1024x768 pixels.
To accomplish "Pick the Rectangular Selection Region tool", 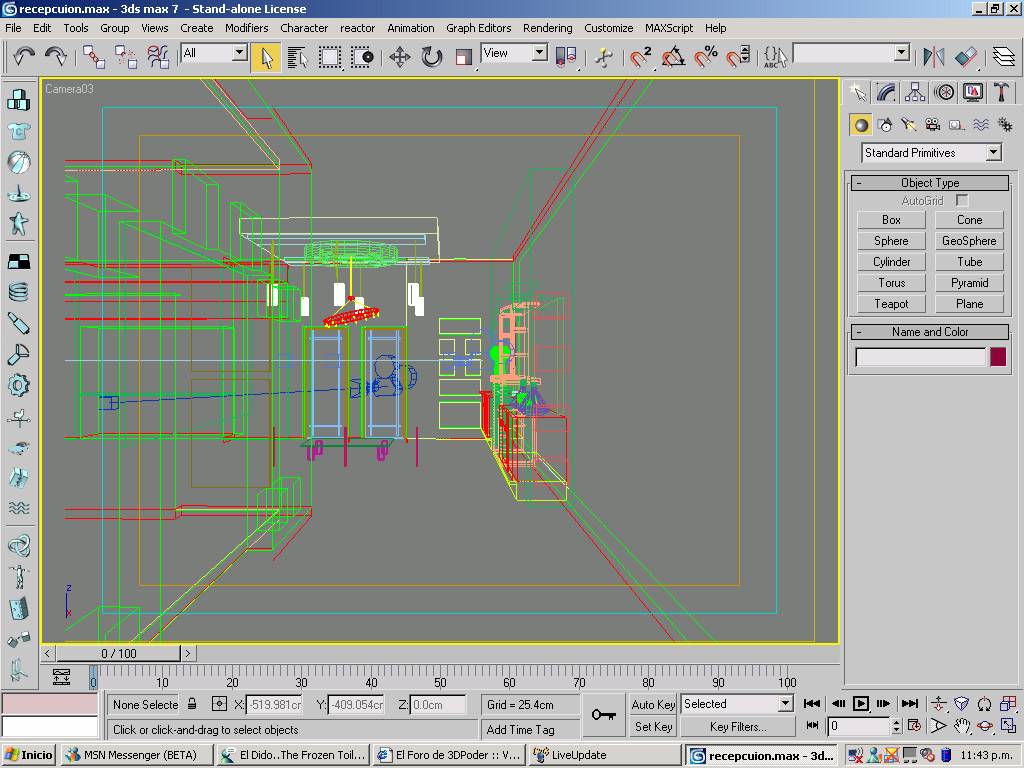I will point(330,57).
